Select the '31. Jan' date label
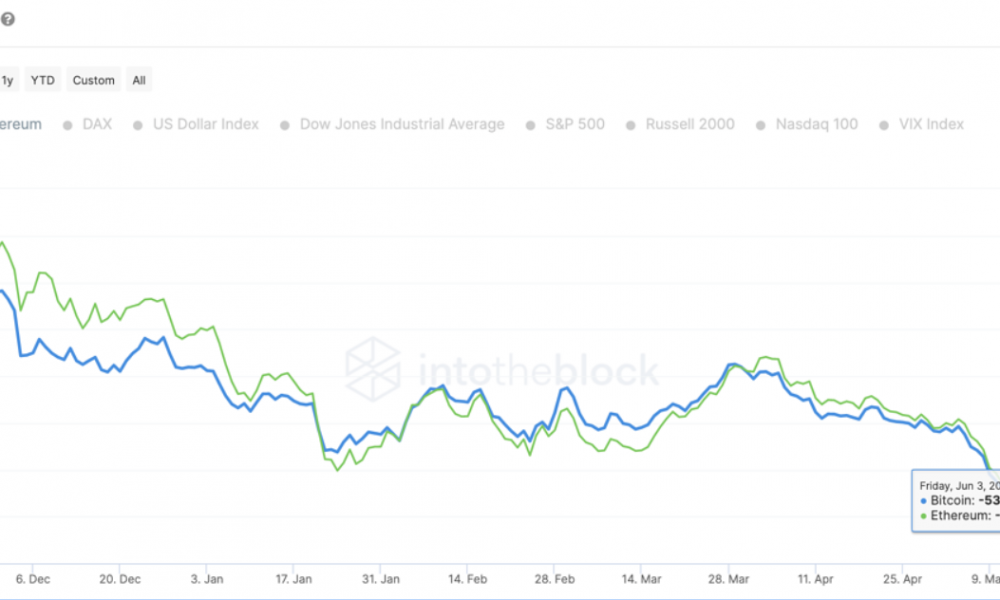Viewport: 1000px width, 600px height. click(381, 579)
